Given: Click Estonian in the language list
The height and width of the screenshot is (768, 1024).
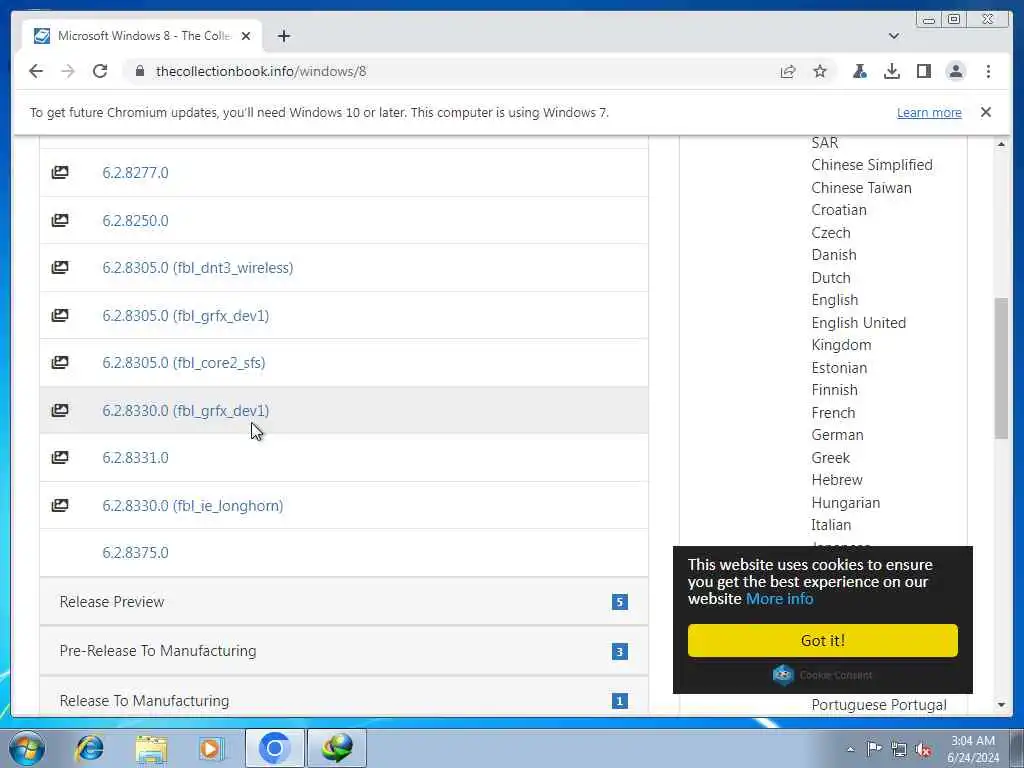Looking at the screenshot, I should point(839,368).
